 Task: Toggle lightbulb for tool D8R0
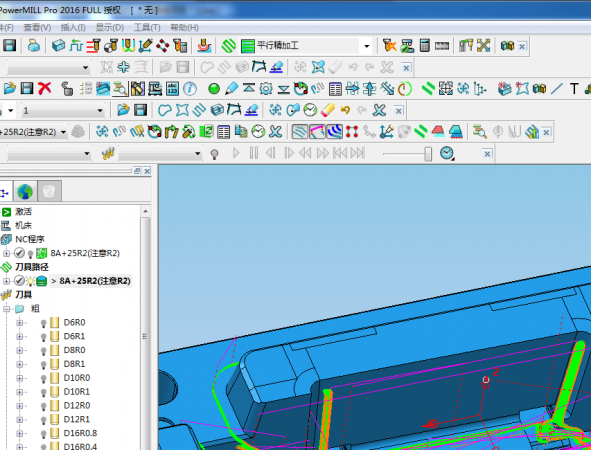tap(43, 351)
